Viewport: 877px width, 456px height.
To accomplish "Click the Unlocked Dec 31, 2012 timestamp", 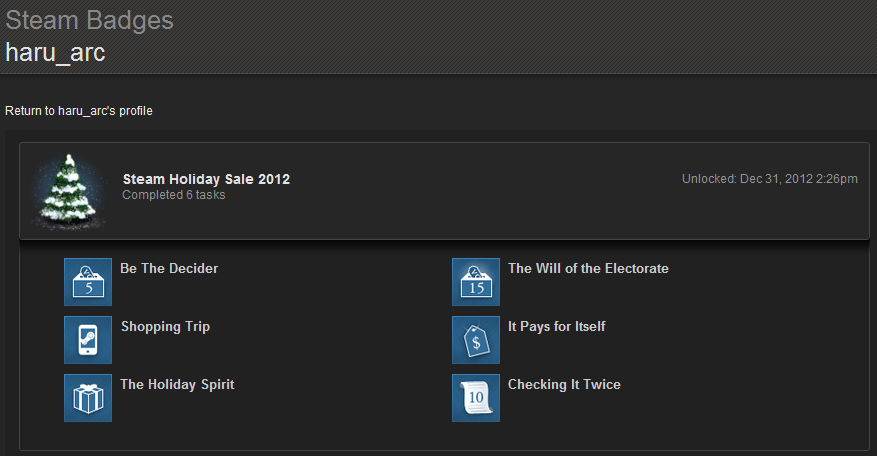I will coord(770,179).
